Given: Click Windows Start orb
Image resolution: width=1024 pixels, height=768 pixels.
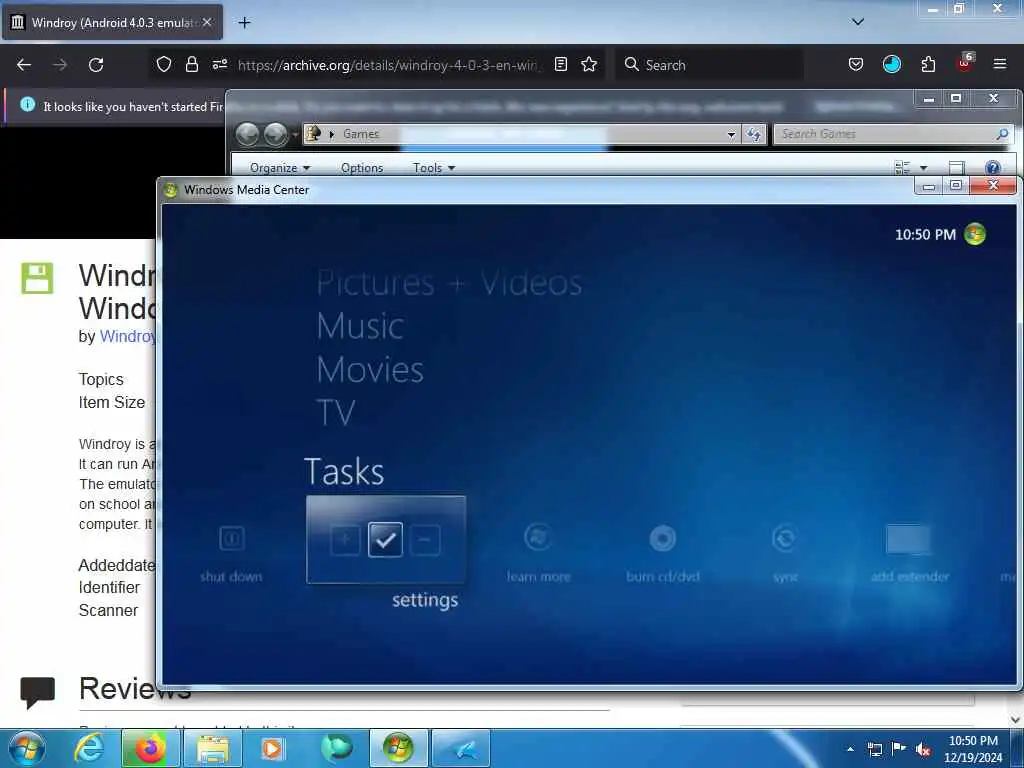Looking at the screenshot, I should tap(27, 748).
